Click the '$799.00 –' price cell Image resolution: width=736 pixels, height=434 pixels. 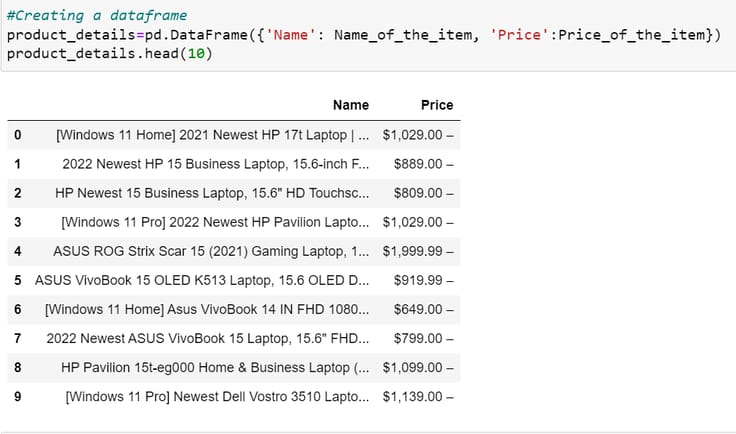(424, 339)
